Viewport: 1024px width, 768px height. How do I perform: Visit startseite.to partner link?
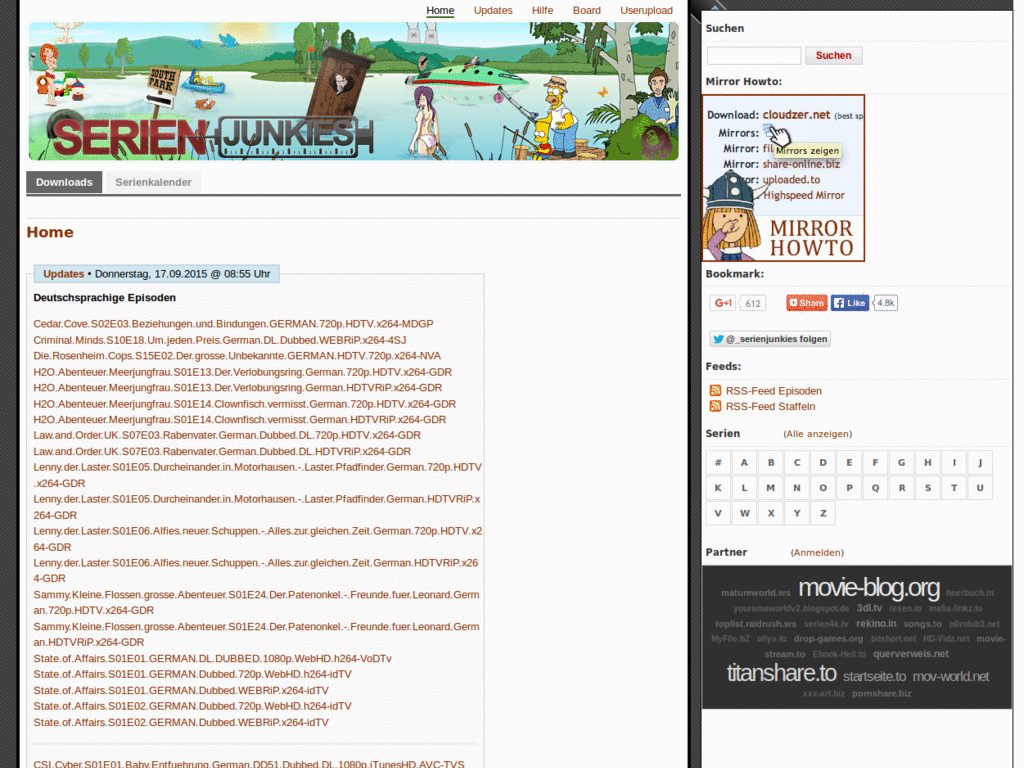click(874, 677)
